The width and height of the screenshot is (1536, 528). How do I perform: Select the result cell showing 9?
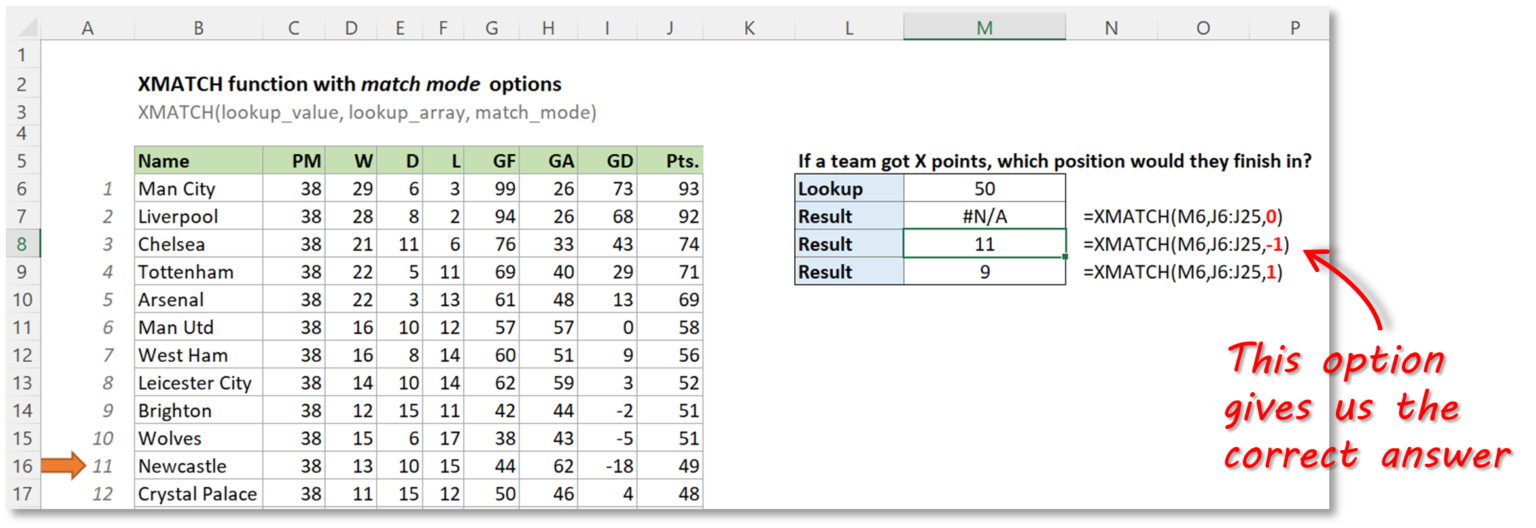click(984, 272)
